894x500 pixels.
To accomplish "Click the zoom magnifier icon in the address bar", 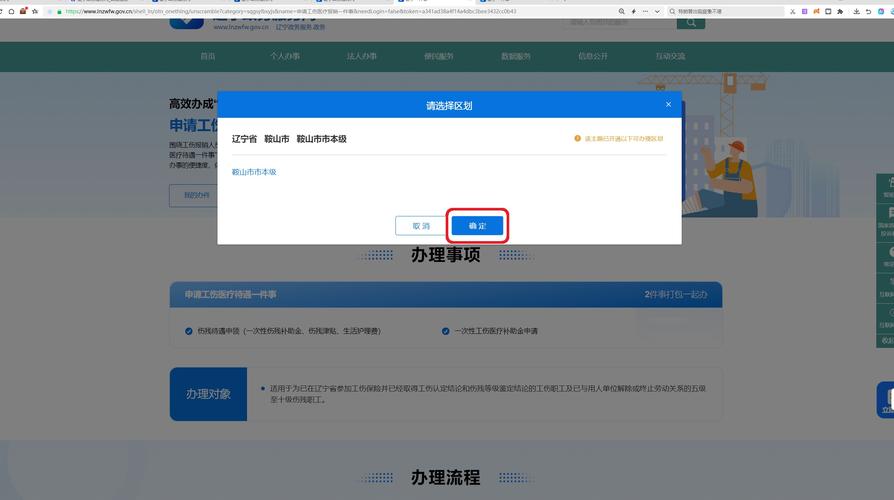I will tap(621, 11).
